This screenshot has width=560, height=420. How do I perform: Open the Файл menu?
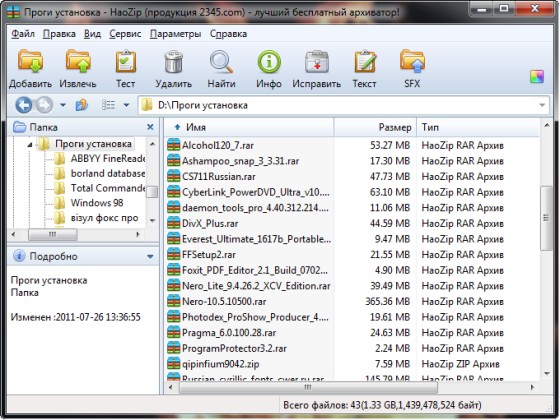(23, 34)
